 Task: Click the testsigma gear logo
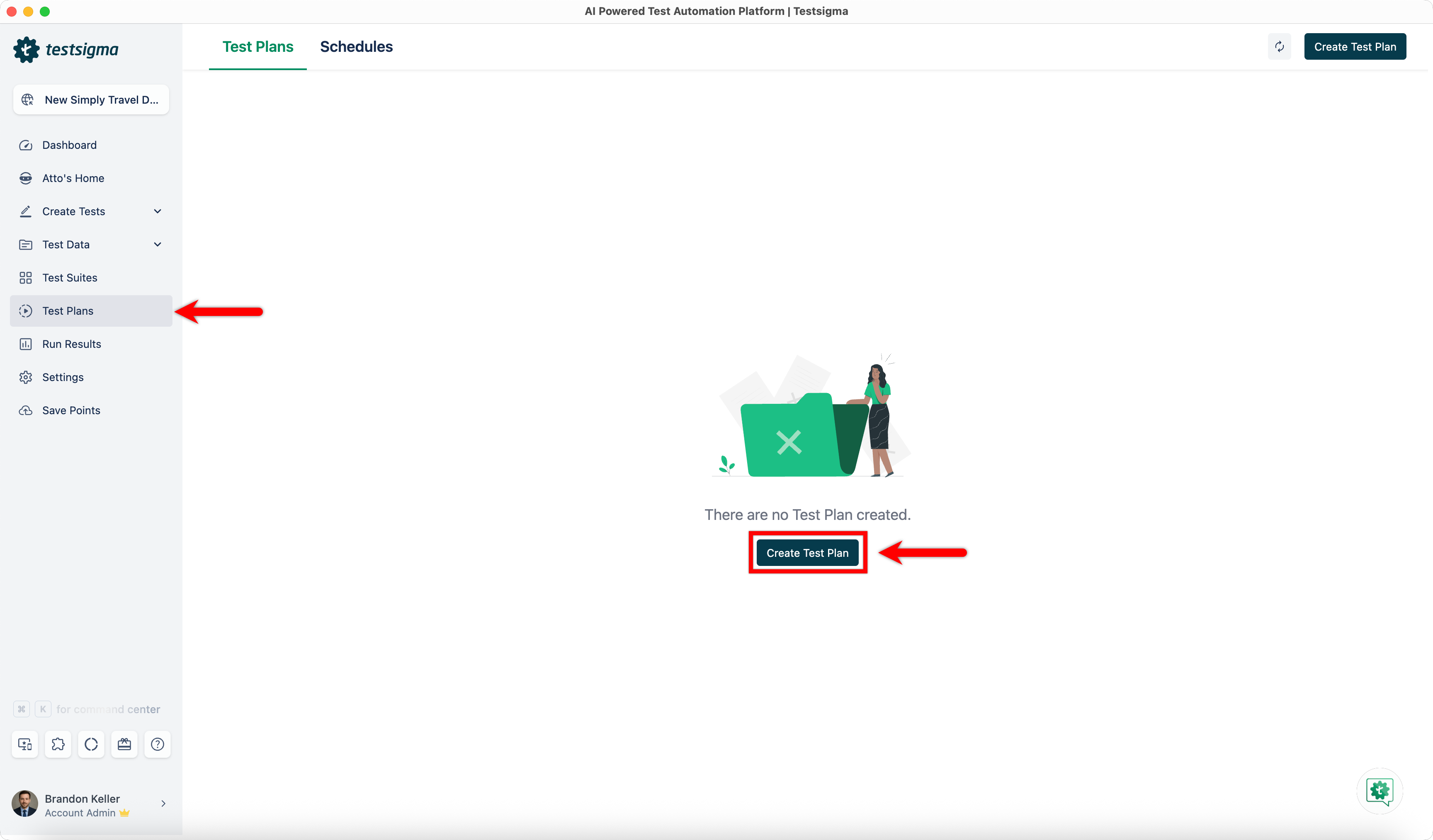(x=26, y=50)
